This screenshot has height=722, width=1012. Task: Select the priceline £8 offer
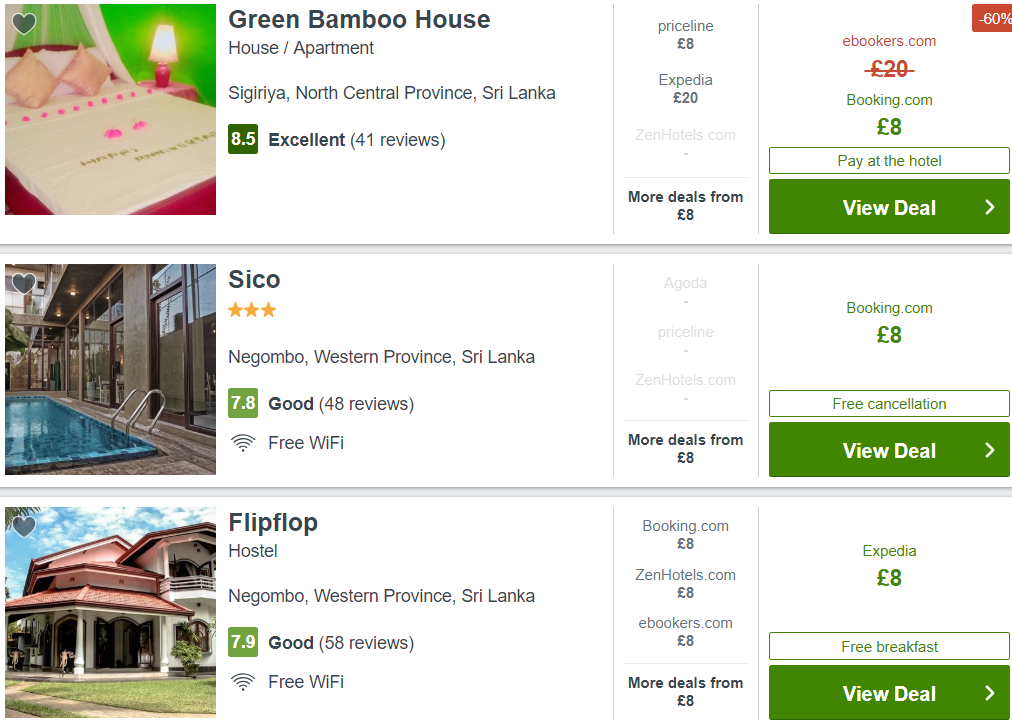[x=685, y=35]
